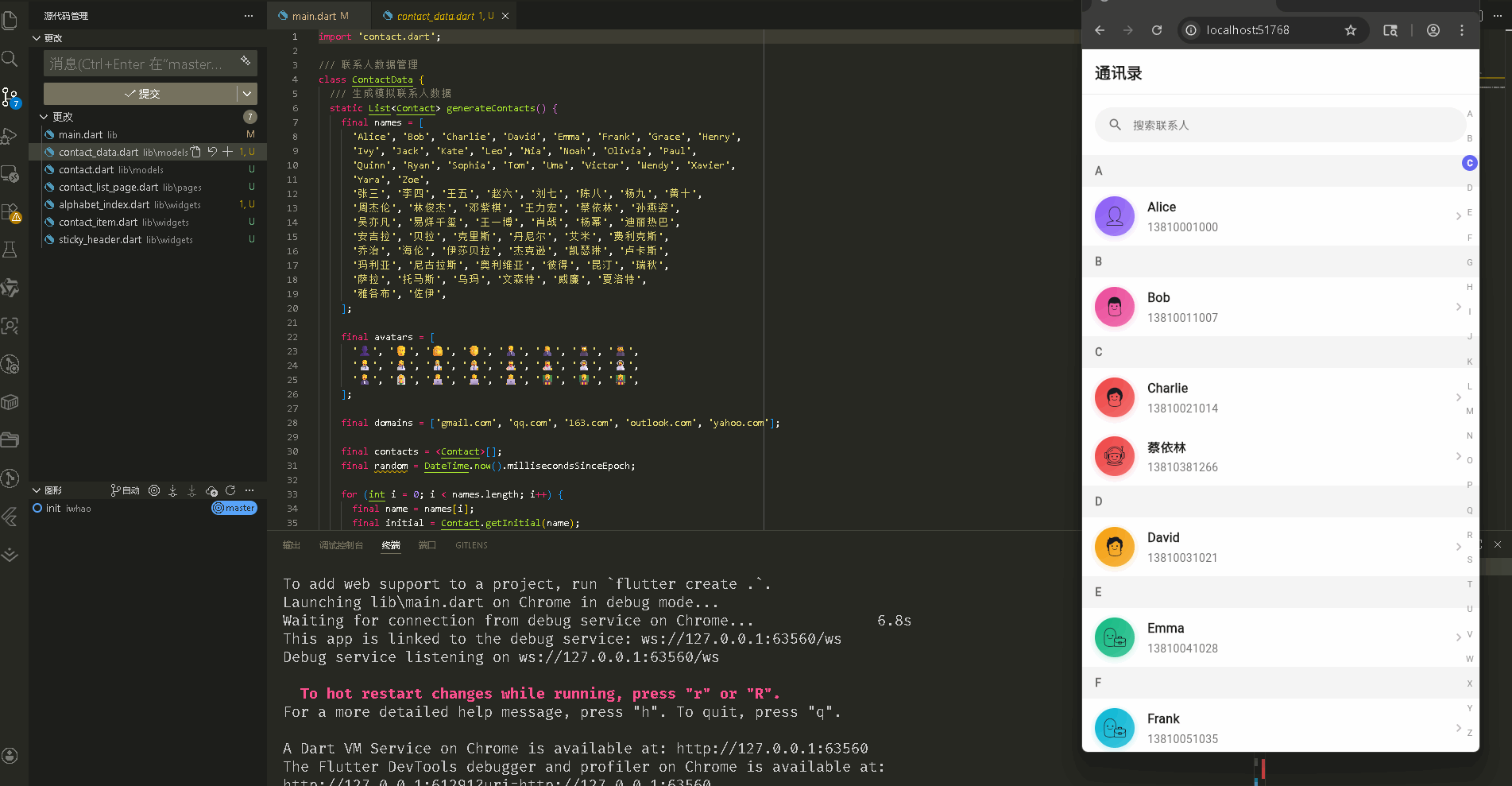
Task: Open the Flutter sidebar icon
Action: pos(10,516)
